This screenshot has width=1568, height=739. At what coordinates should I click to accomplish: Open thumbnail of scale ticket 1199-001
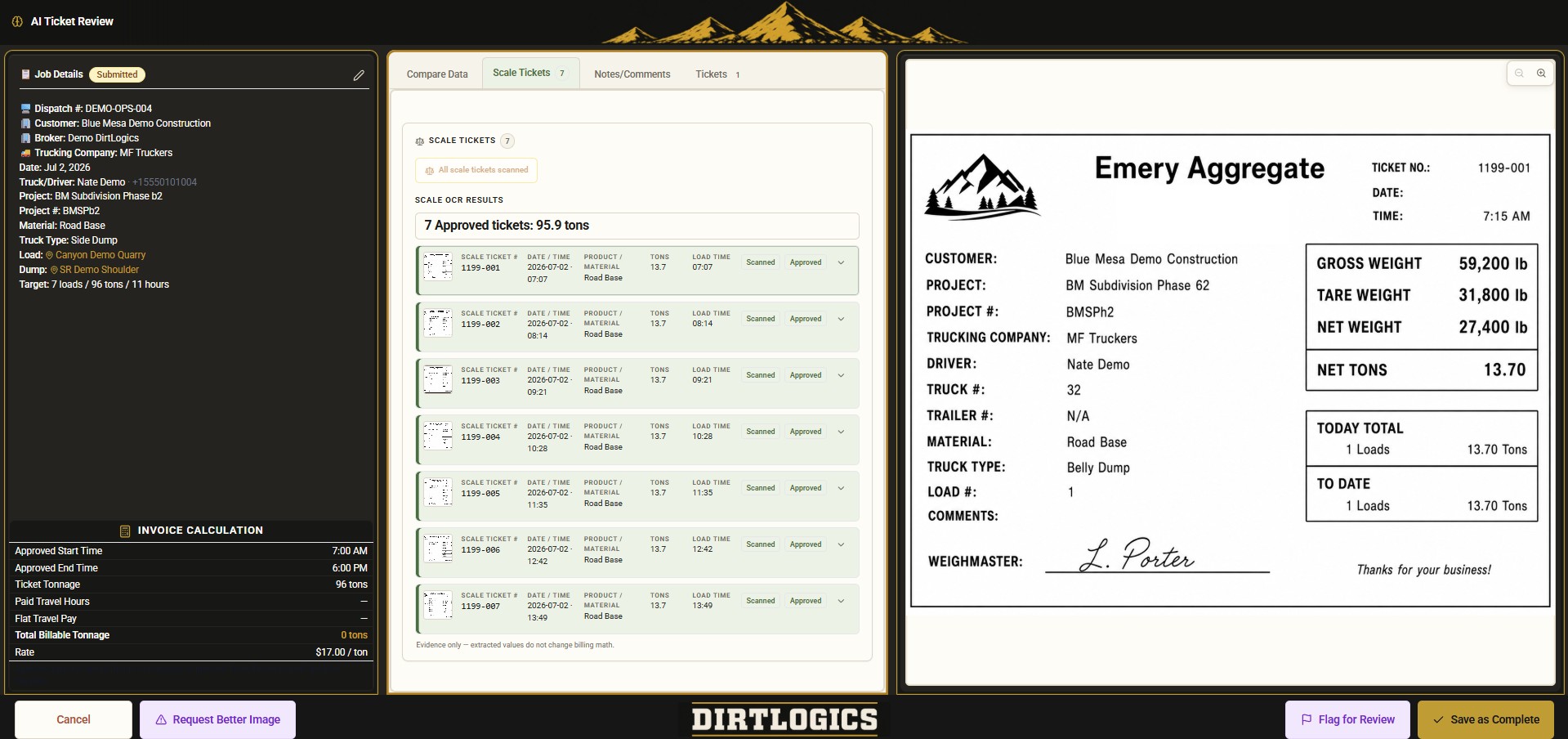437,266
